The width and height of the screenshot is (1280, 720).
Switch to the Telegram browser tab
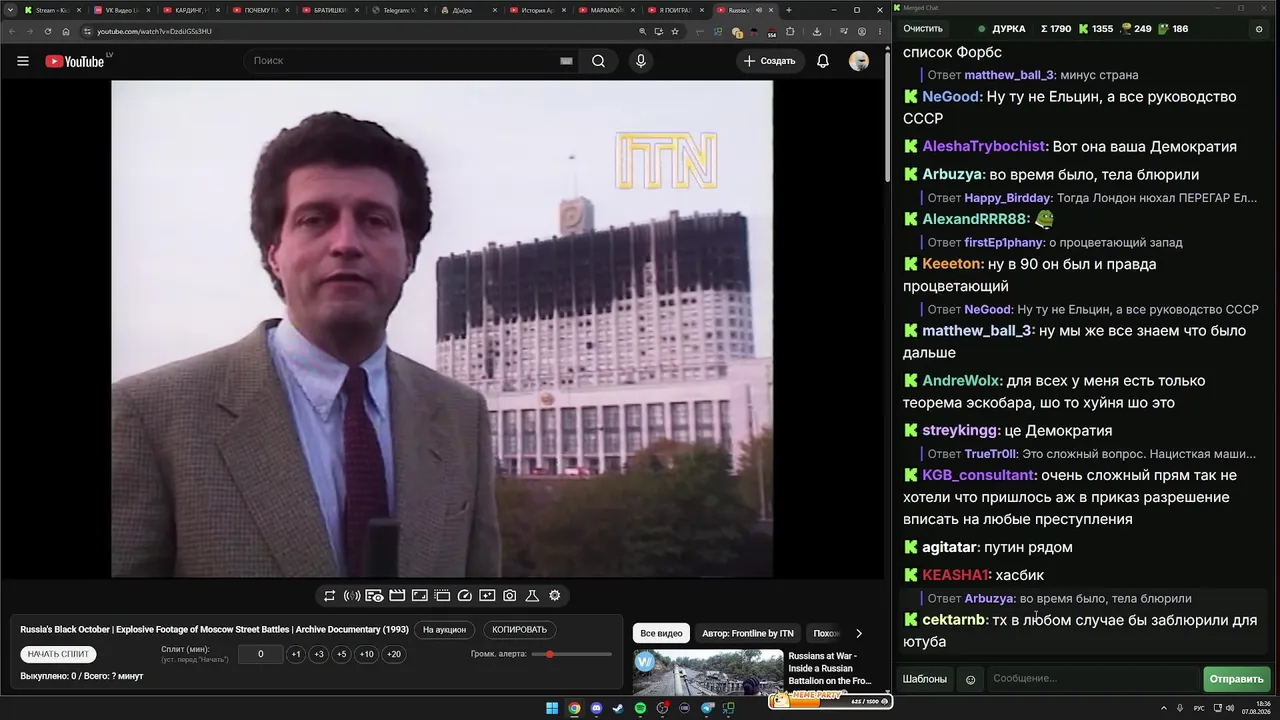pos(400,10)
